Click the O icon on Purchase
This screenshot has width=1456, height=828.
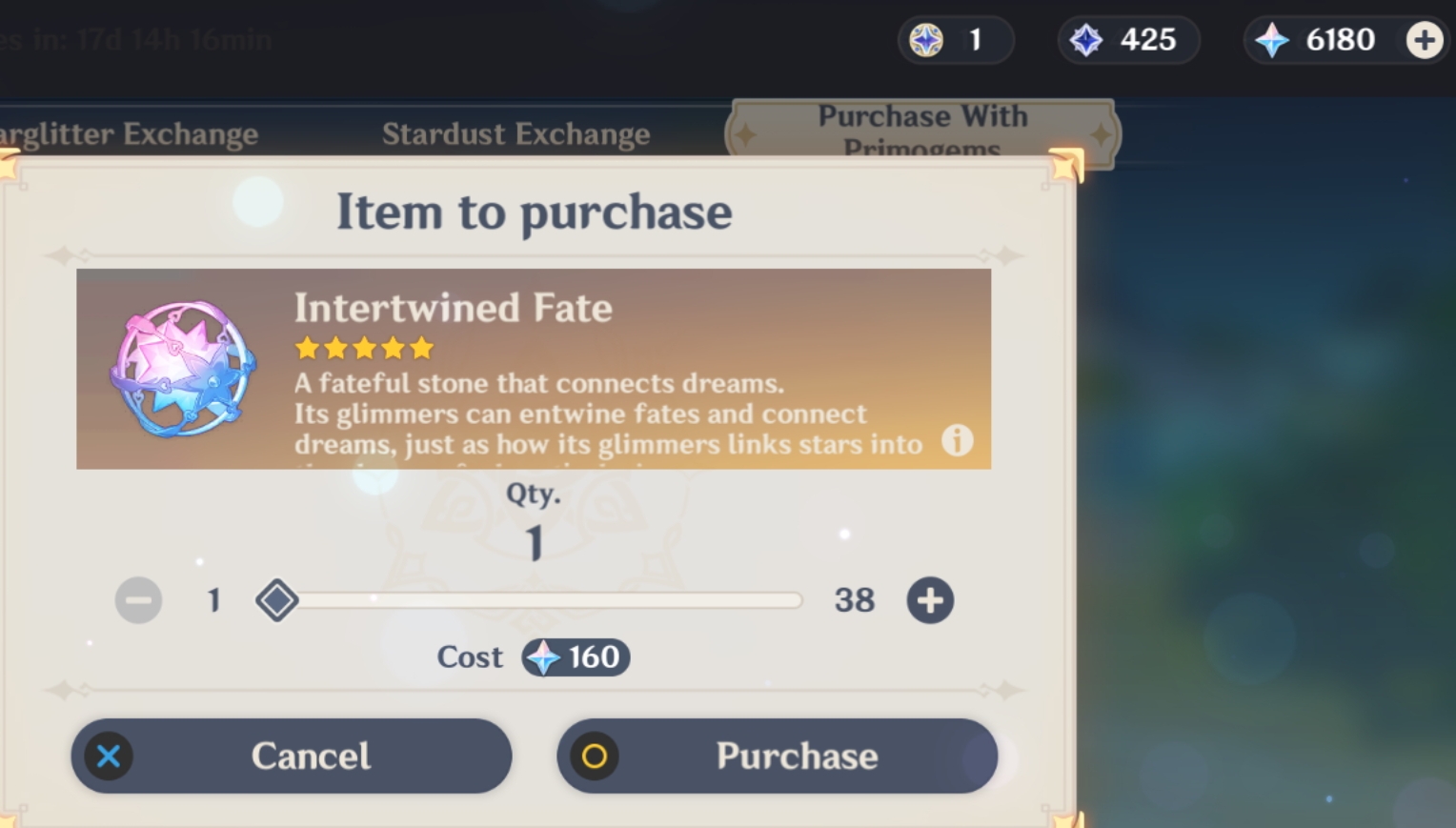(596, 756)
